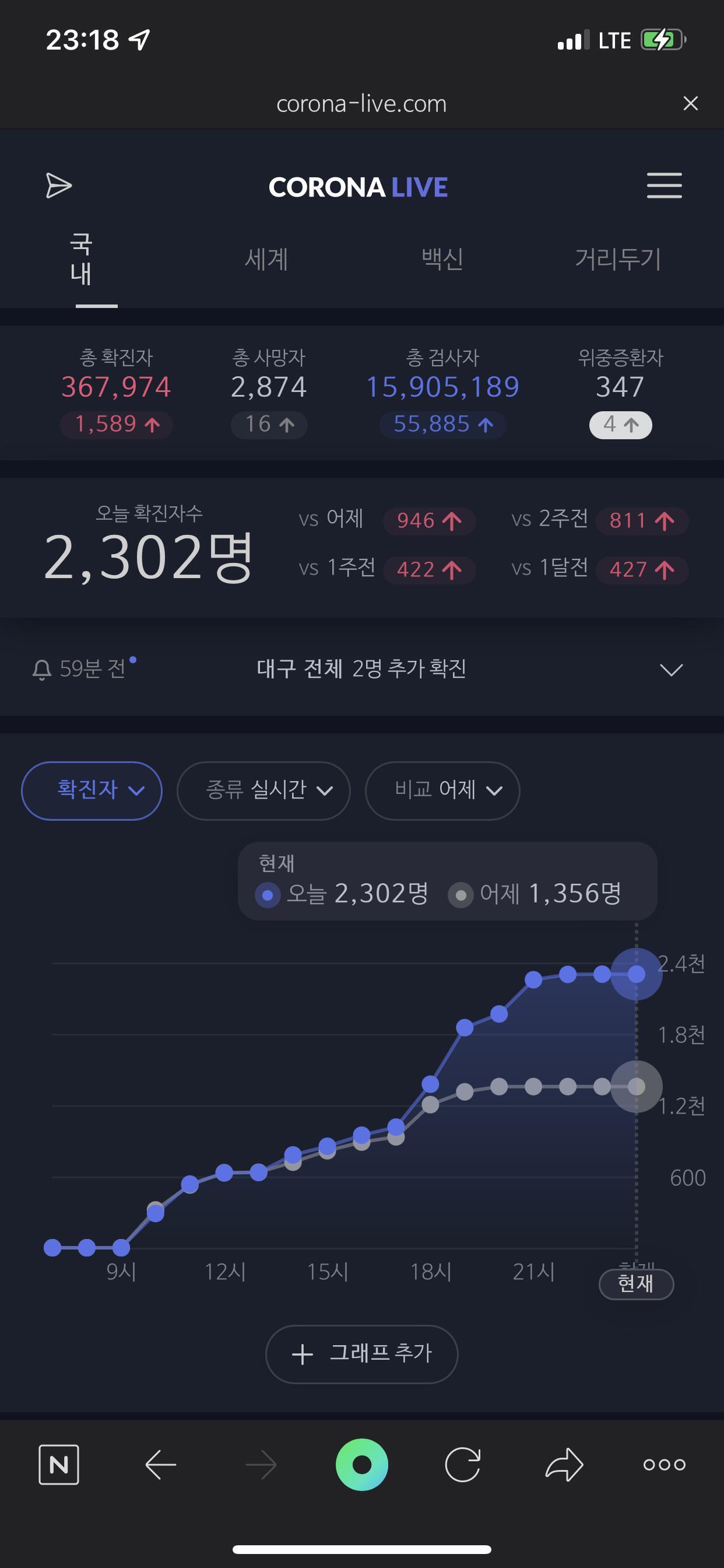The height and width of the screenshot is (1568, 724).
Task: Switch to the 세계 tab
Action: pos(266,258)
